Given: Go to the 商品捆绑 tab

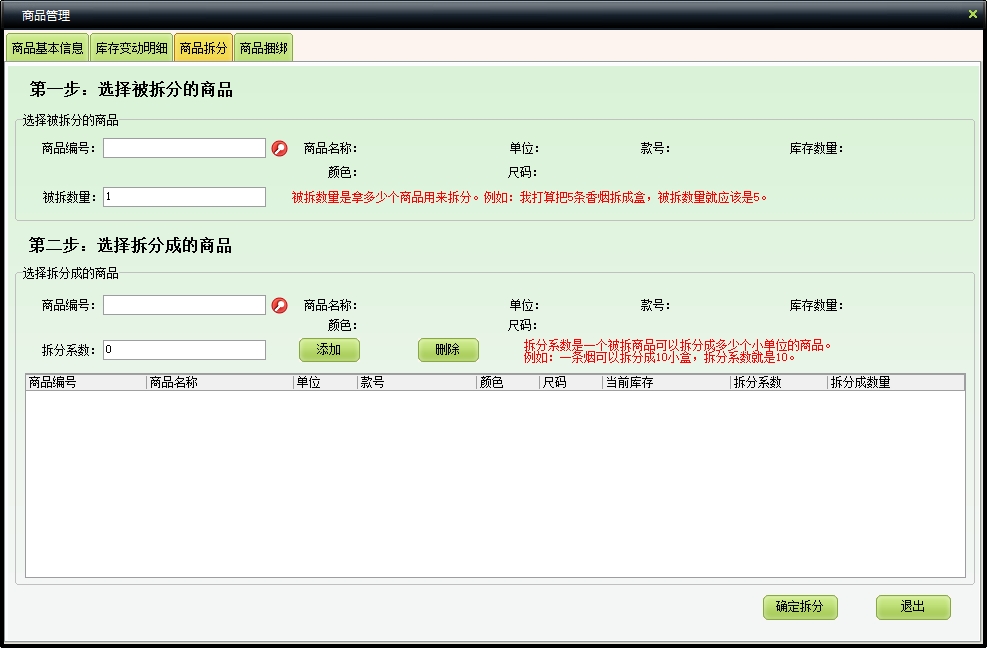Looking at the screenshot, I should click(x=263, y=48).
